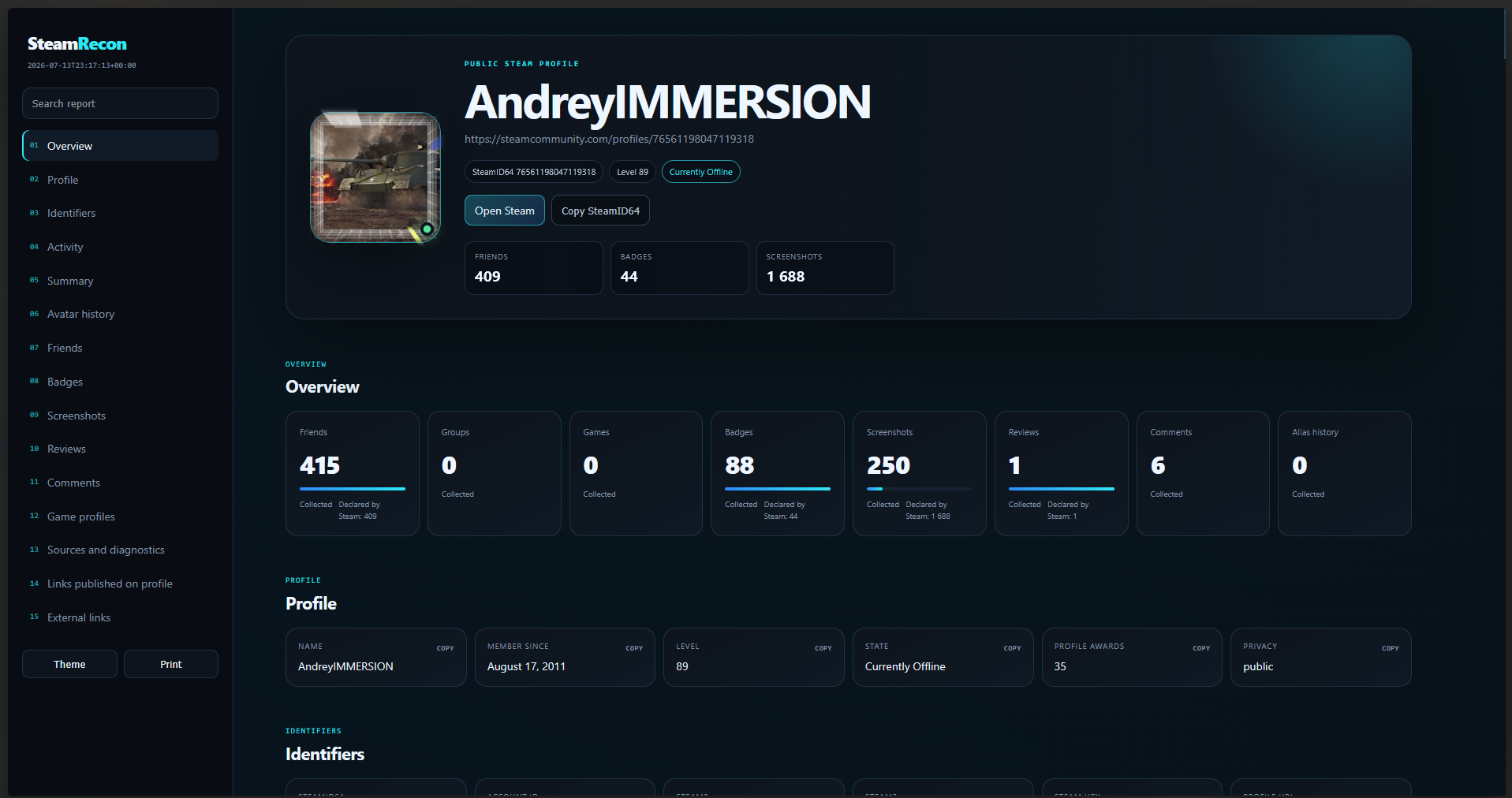Click the 'public' privacy value text

click(x=1258, y=666)
